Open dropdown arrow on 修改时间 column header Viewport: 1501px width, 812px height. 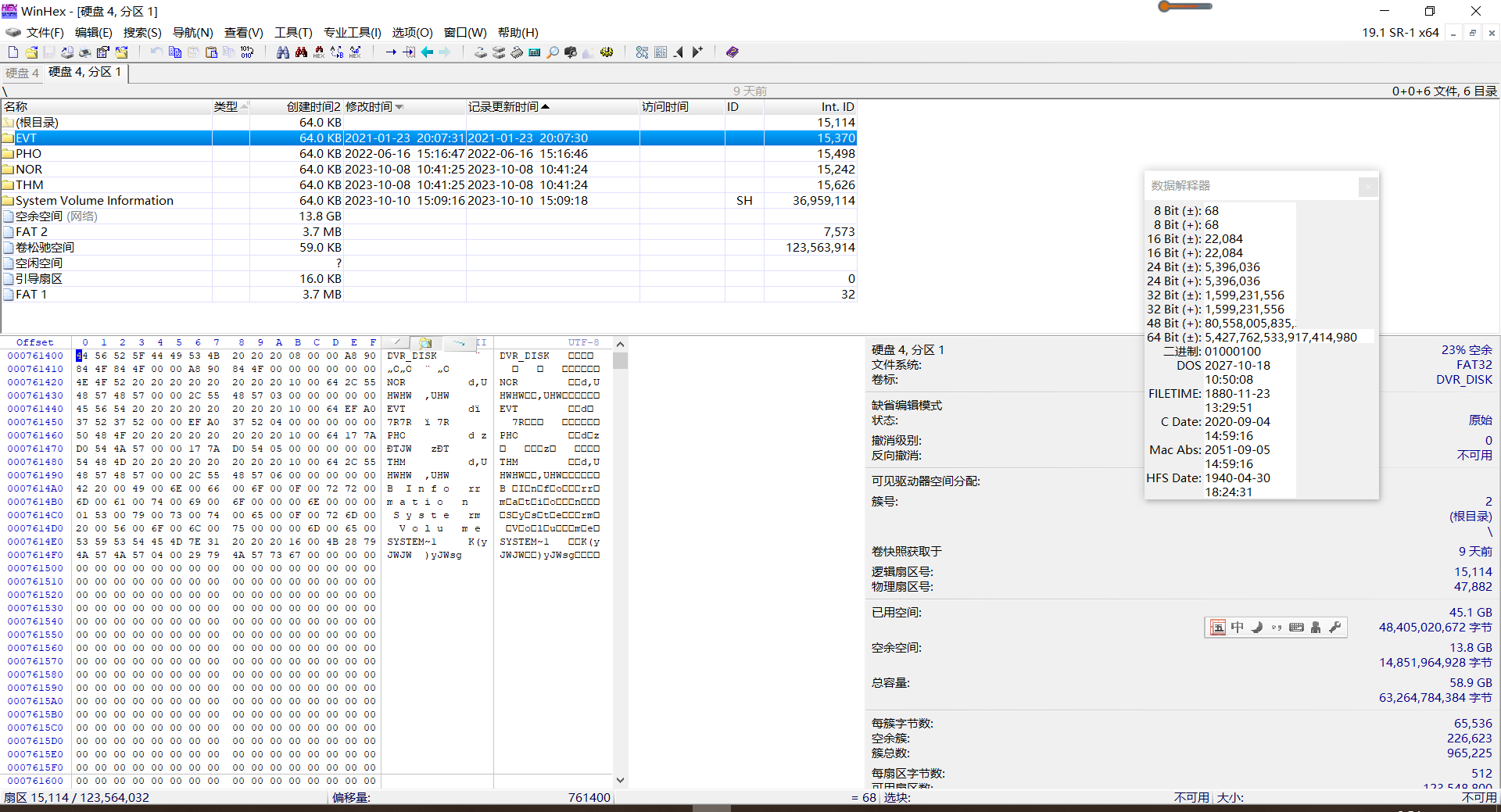pyautogui.click(x=399, y=107)
